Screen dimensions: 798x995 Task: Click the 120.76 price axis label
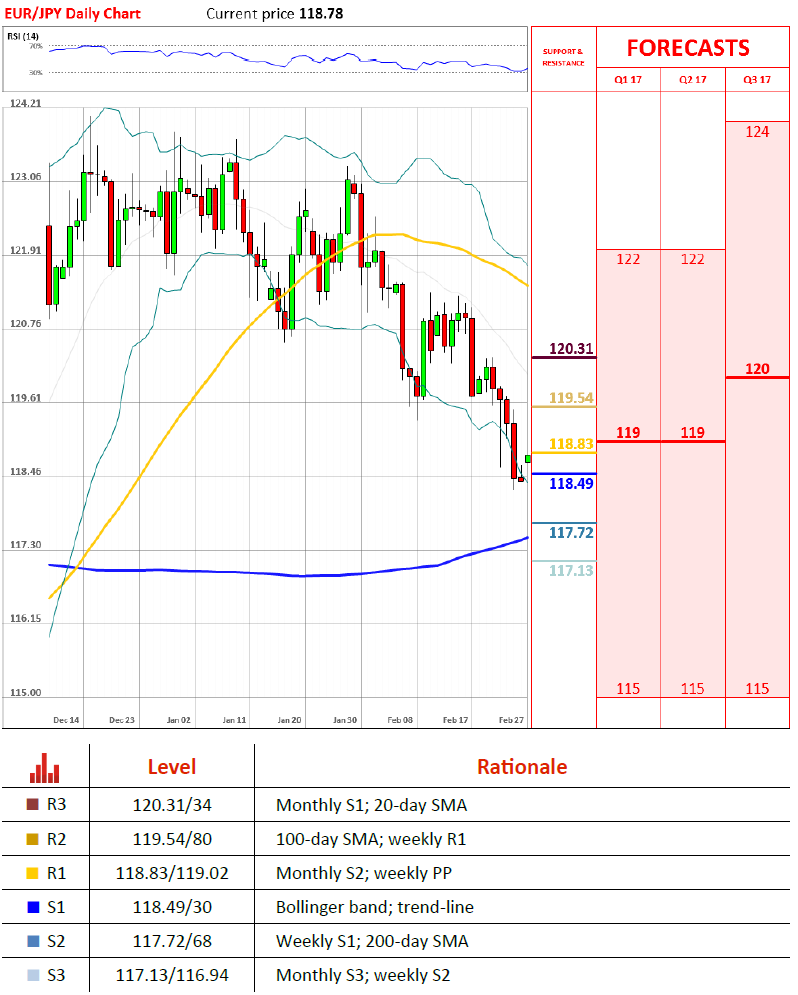25,324
